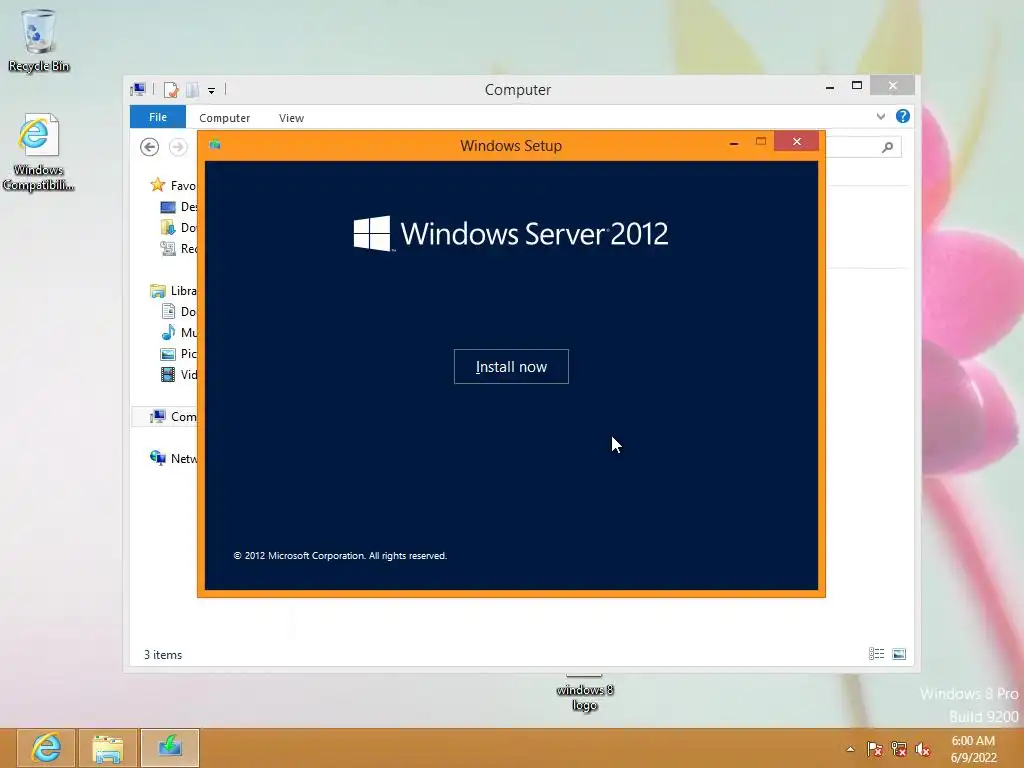Screen dimensions: 1024x768
Task: Select the Downloads item under Favorites
Action: (x=178, y=227)
